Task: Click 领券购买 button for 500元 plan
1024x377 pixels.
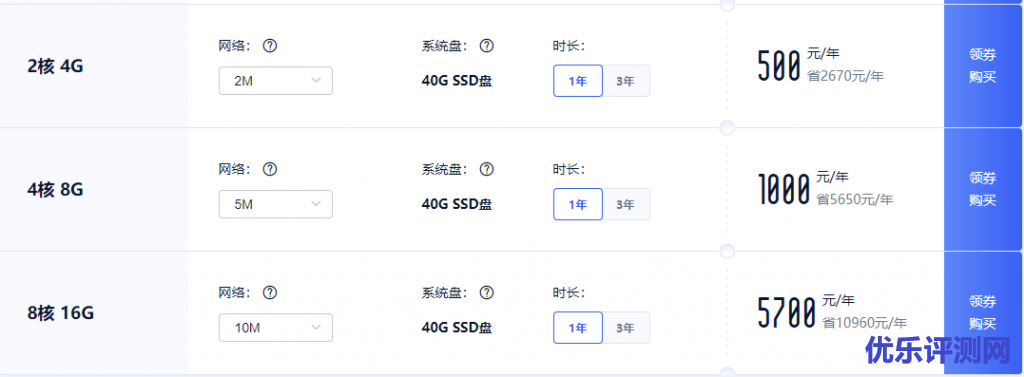Action: click(x=983, y=66)
